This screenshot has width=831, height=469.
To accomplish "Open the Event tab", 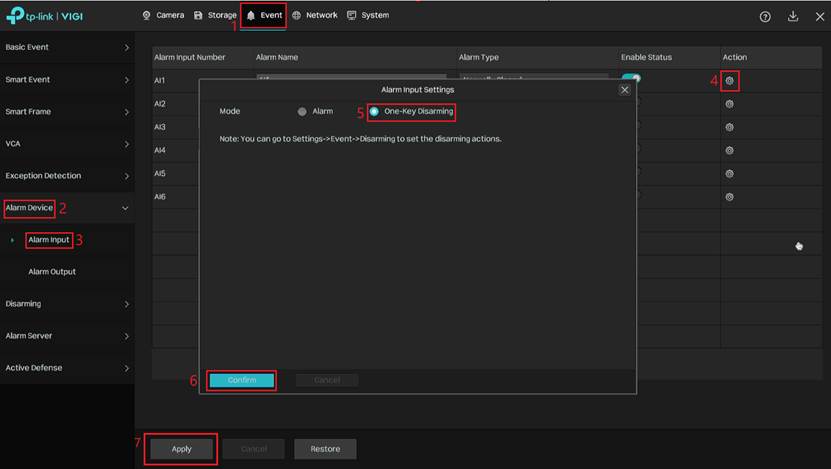I will pos(264,15).
